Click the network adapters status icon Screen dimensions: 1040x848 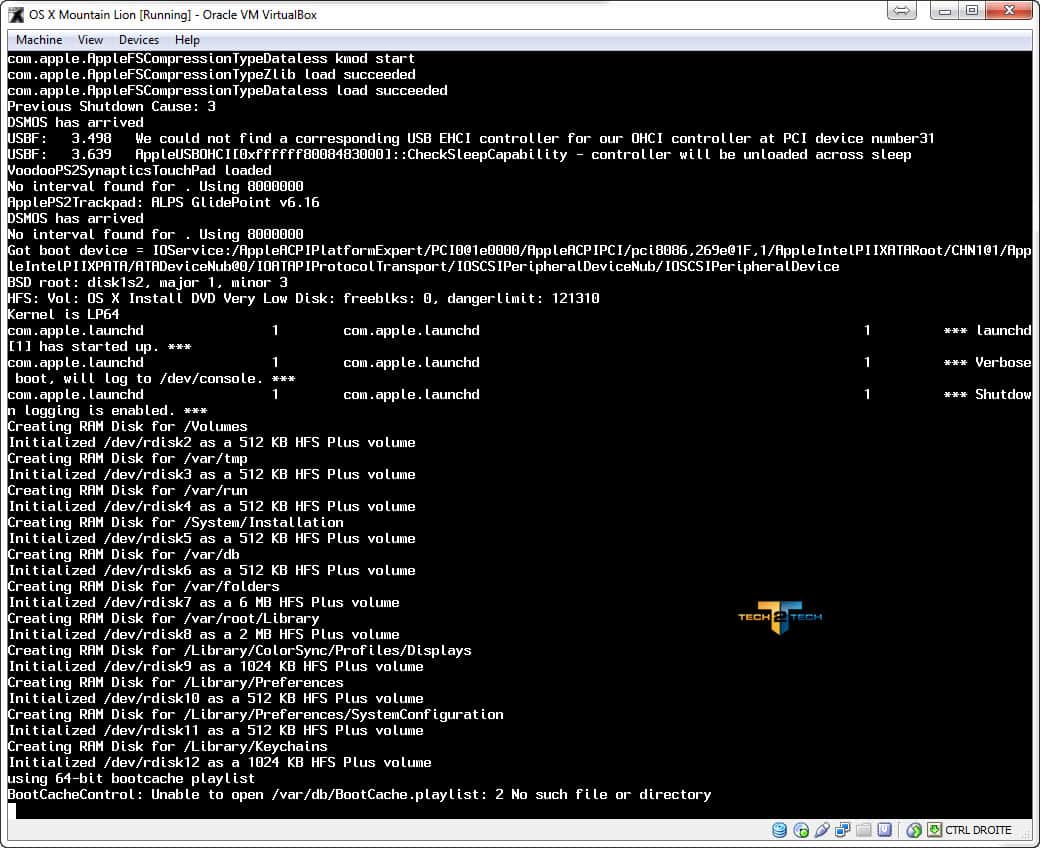pyautogui.click(x=842, y=829)
